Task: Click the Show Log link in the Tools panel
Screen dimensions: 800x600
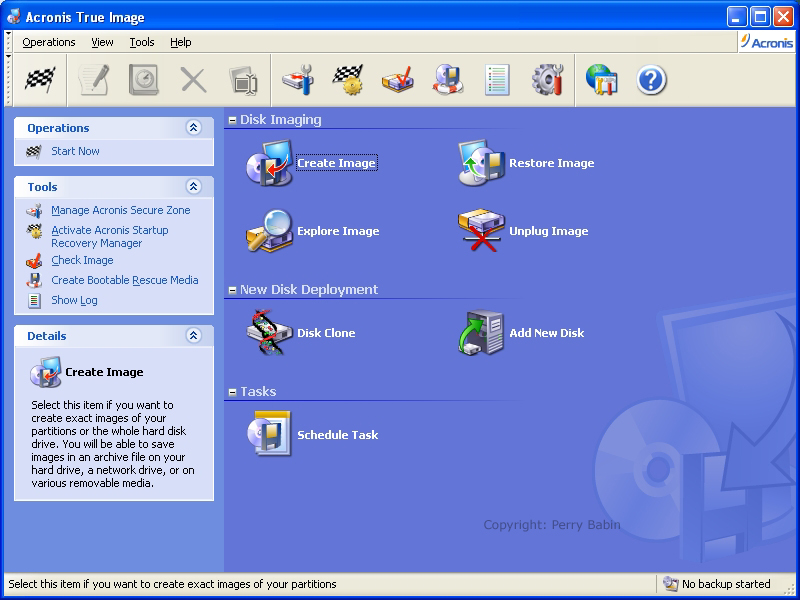Action: [74, 300]
